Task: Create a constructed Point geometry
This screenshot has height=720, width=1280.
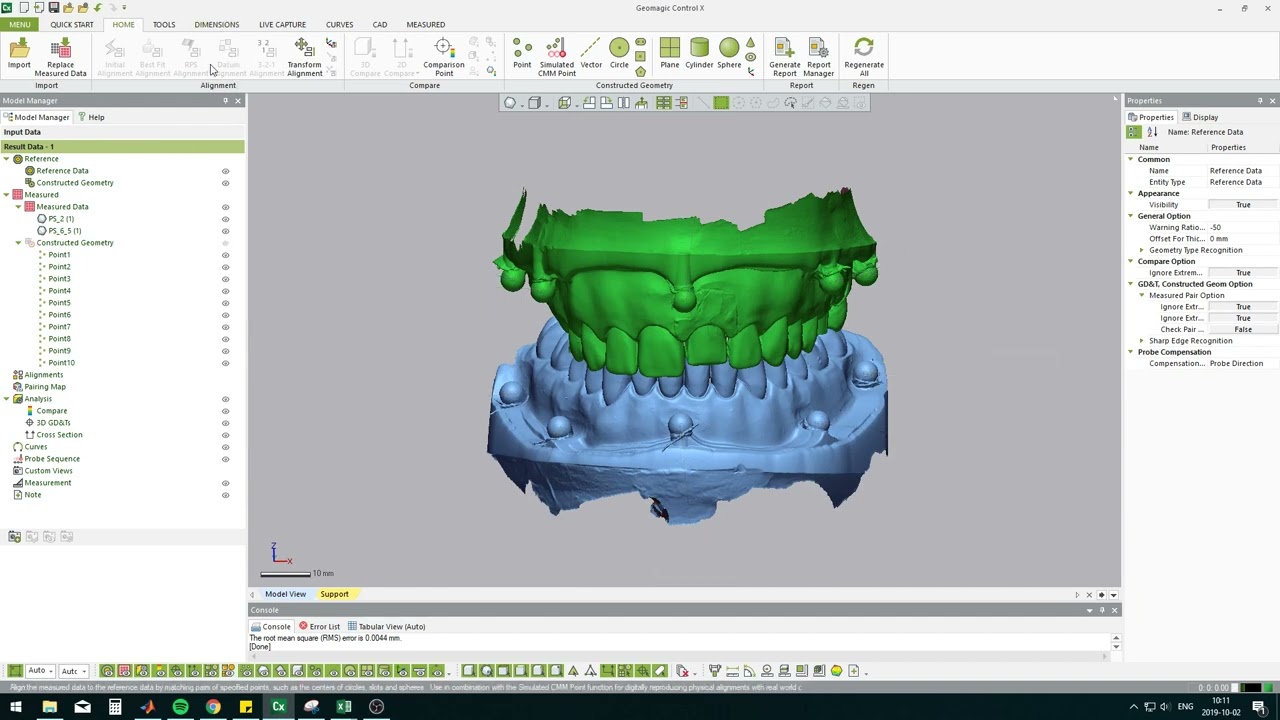Action: 522,55
